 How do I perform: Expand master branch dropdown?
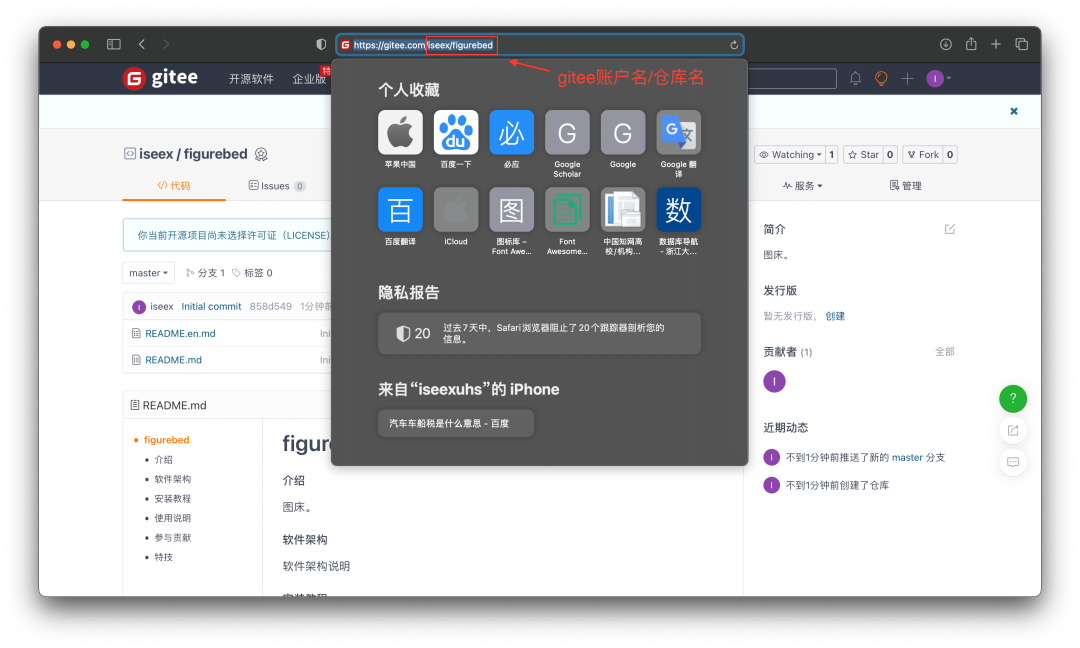point(148,273)
